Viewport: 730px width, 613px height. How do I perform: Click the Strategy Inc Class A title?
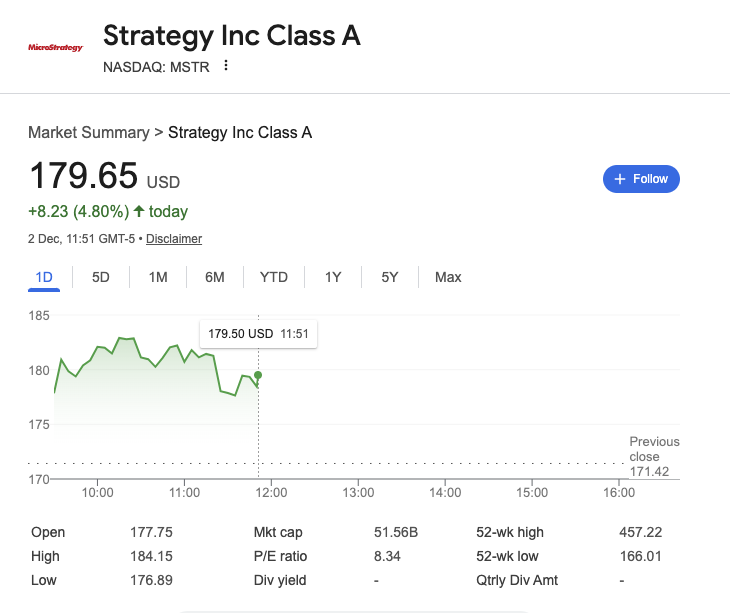(x=232, y=35)
